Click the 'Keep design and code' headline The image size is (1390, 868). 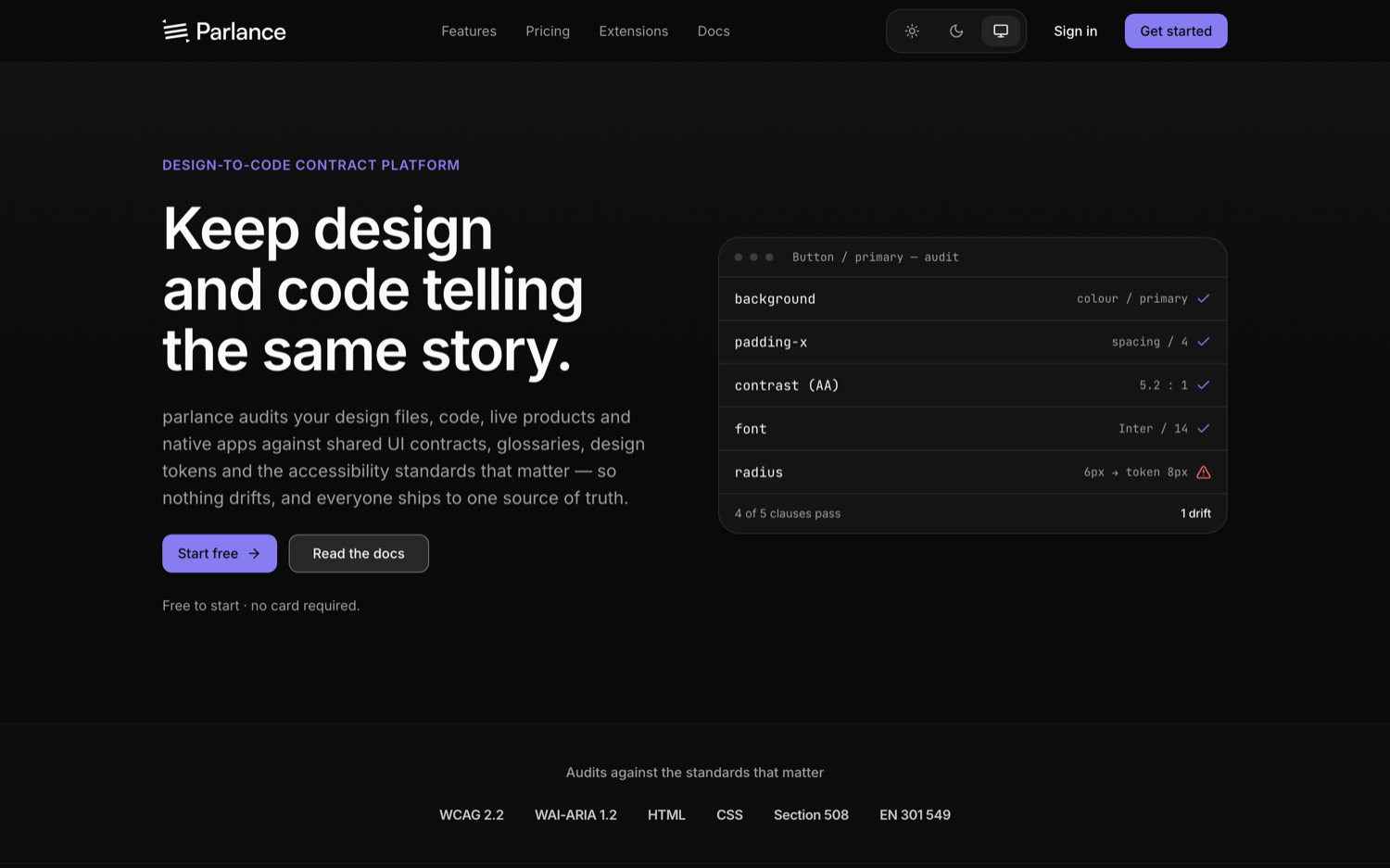click(373, 289)
